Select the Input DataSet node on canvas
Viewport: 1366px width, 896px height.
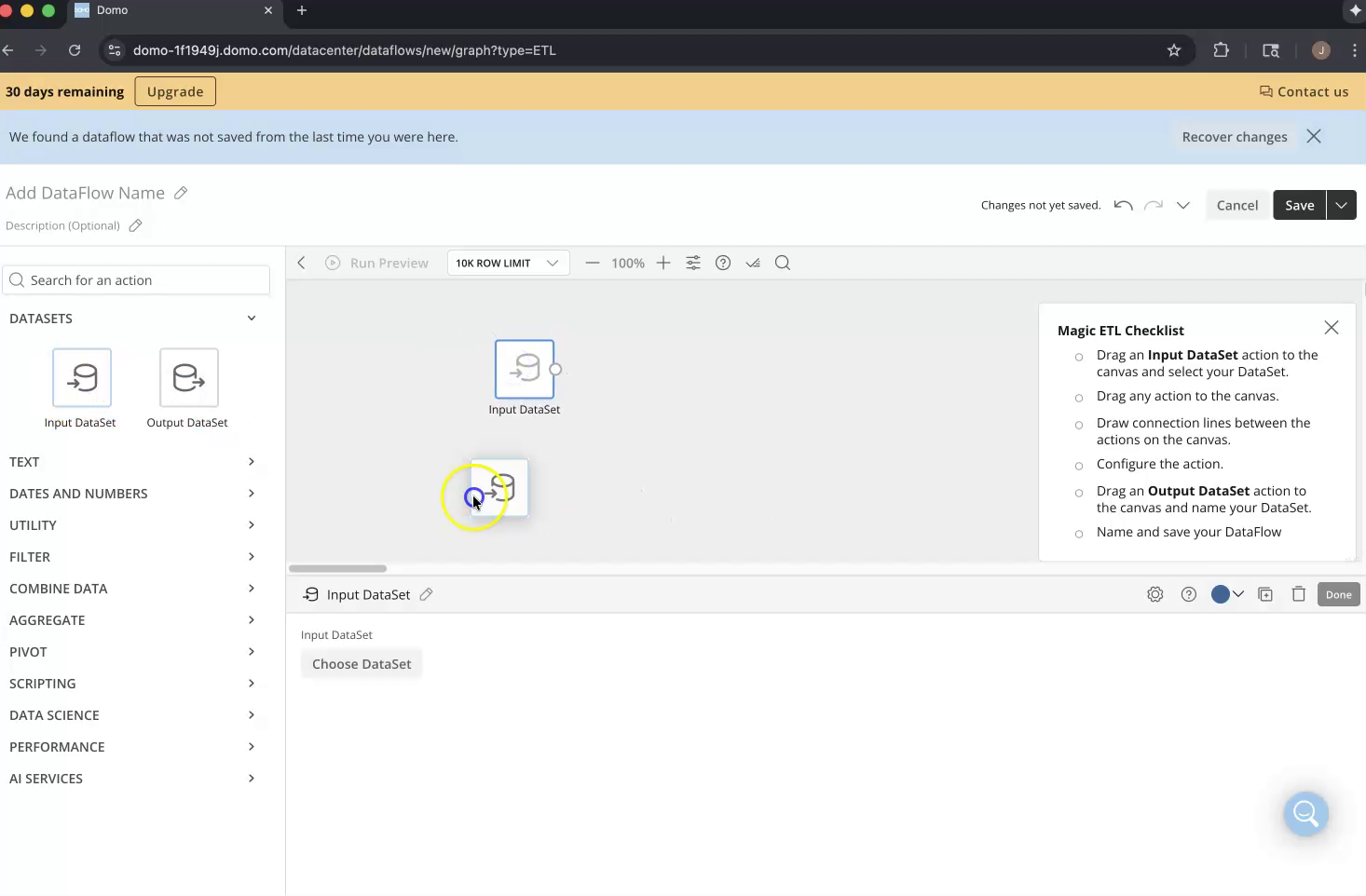(x=525, y=369)
